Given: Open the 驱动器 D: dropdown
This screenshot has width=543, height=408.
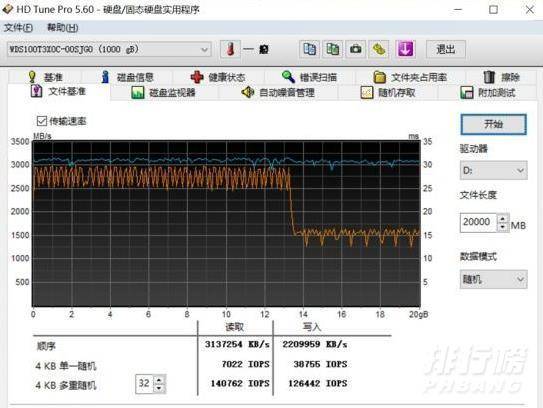Looking at the screenshot, I should pyautogui.click(x=493, y=170).
